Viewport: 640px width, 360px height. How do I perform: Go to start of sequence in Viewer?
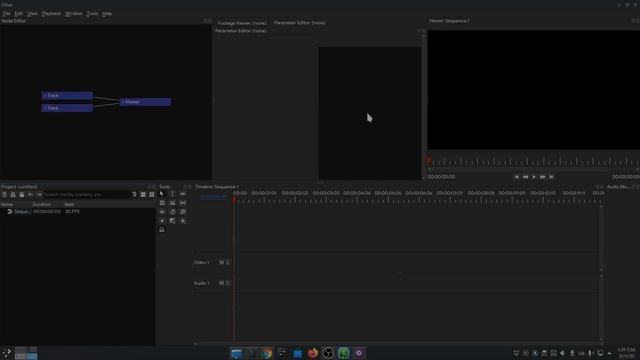[517, 177]
